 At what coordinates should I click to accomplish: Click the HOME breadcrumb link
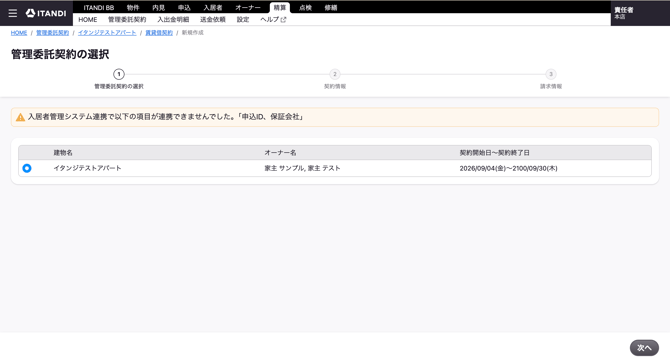19,32
